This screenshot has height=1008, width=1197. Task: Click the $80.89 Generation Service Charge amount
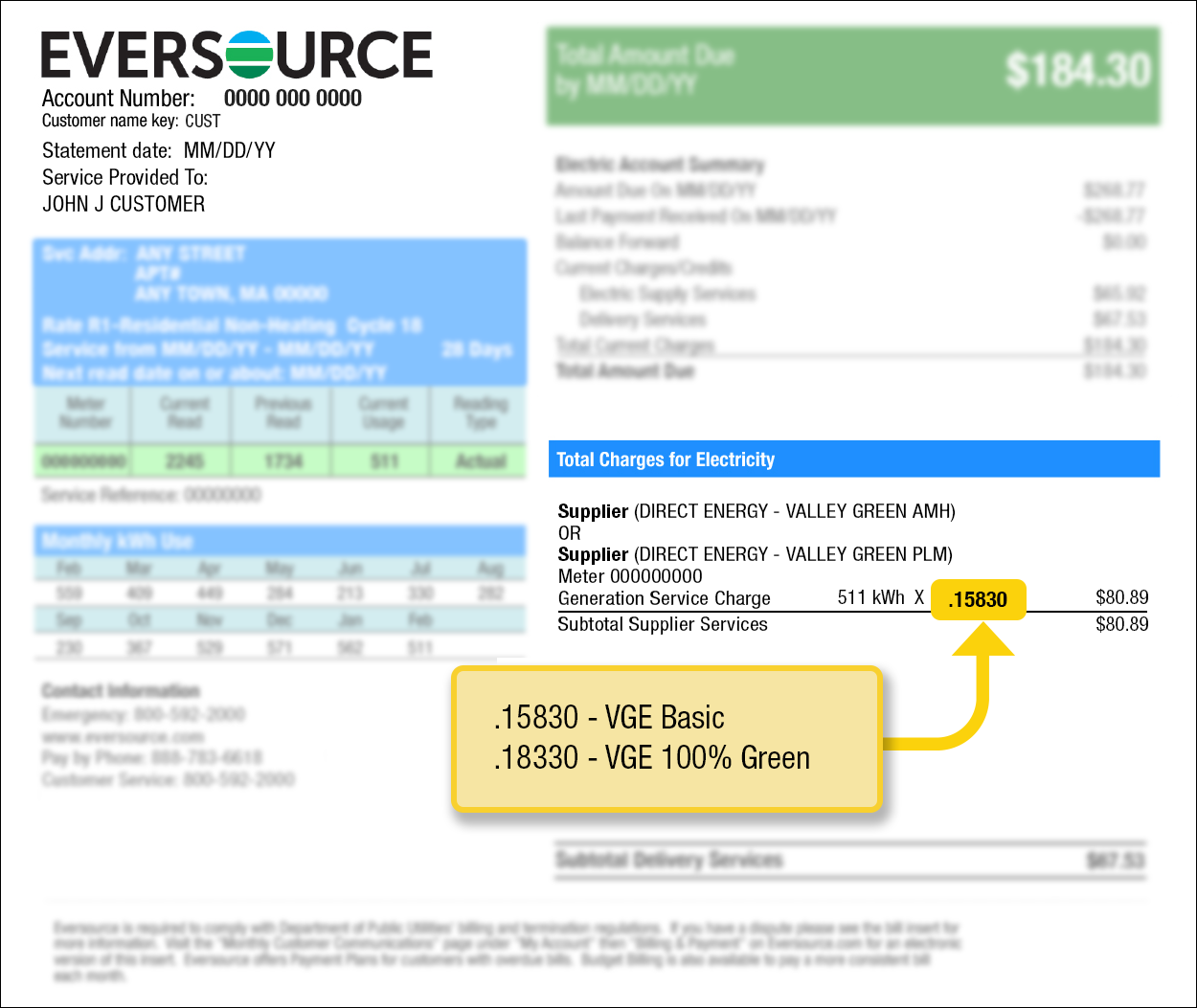coord(1122,598)
